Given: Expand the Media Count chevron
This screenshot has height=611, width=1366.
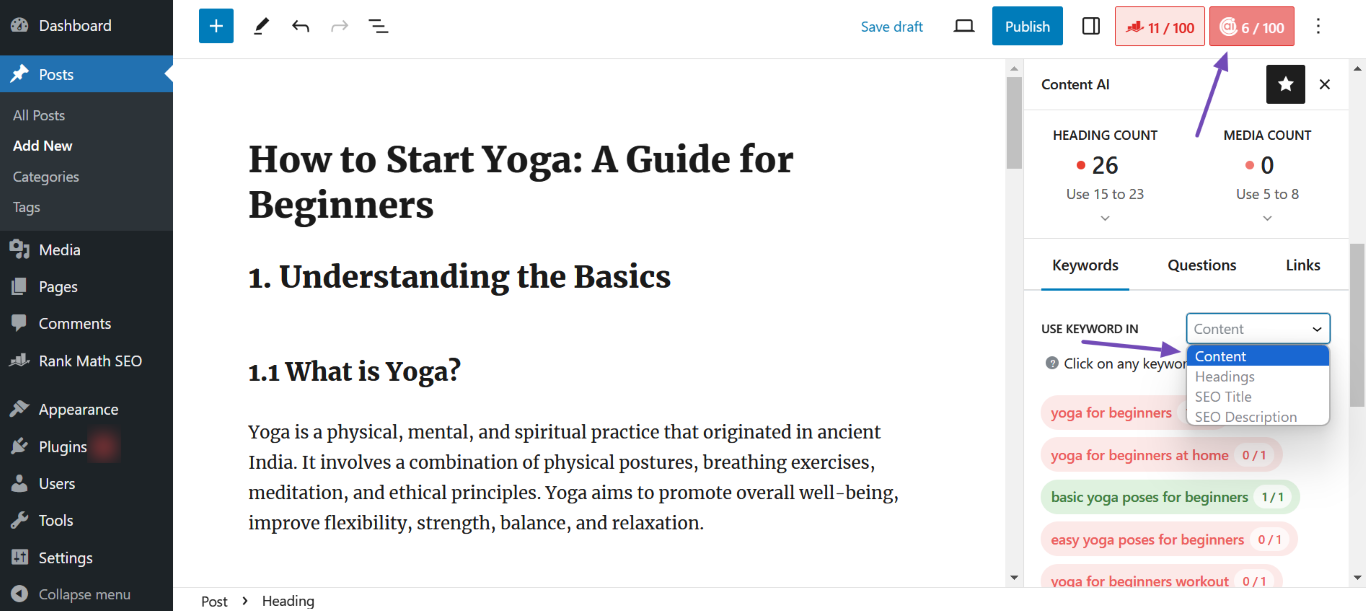Looking at the screenshot, I should [1267, 218].
